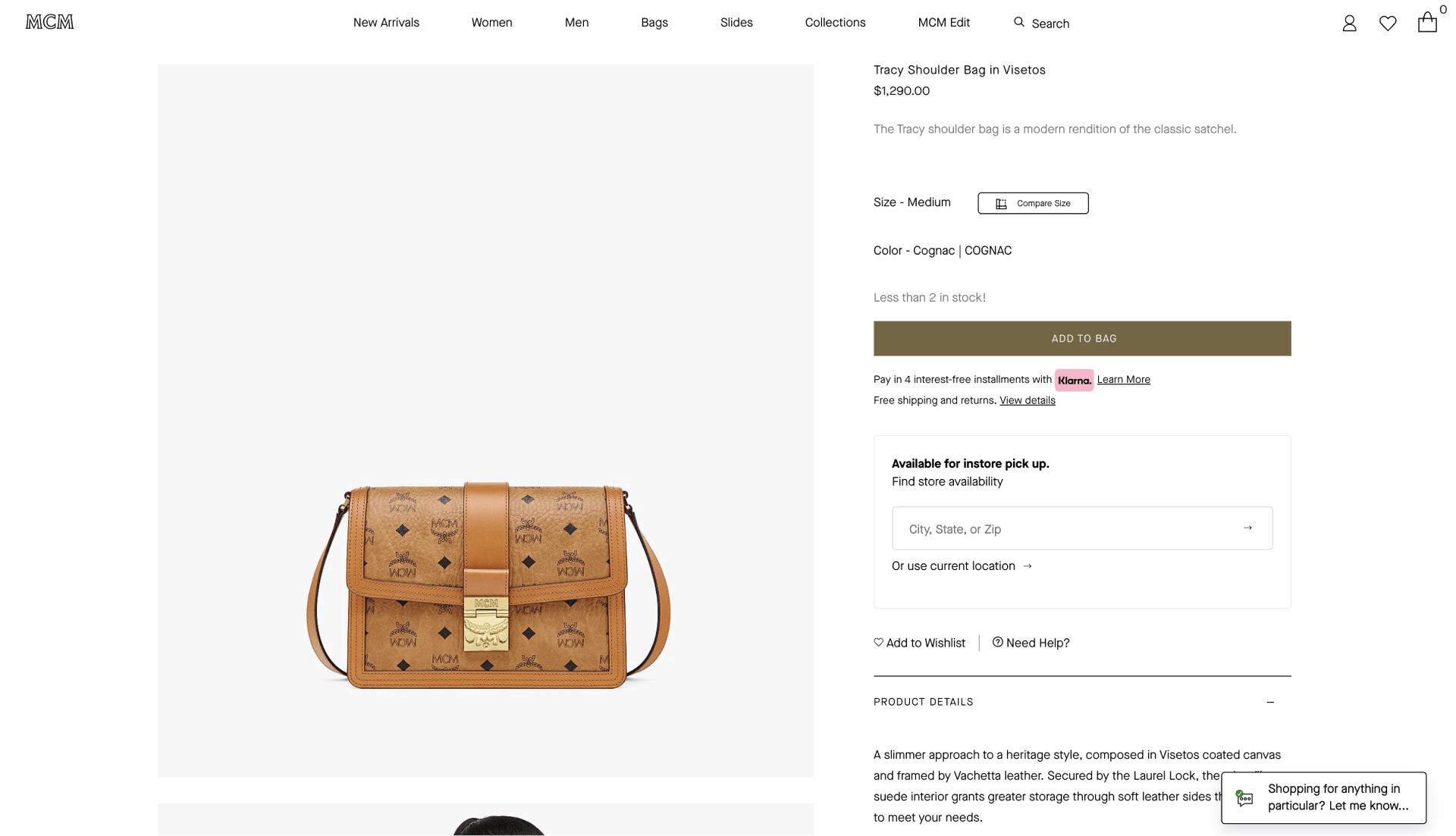Screen dimensions: 1456x836
Task: Click the Add to Bag button
Action: tap(1082, 338)
